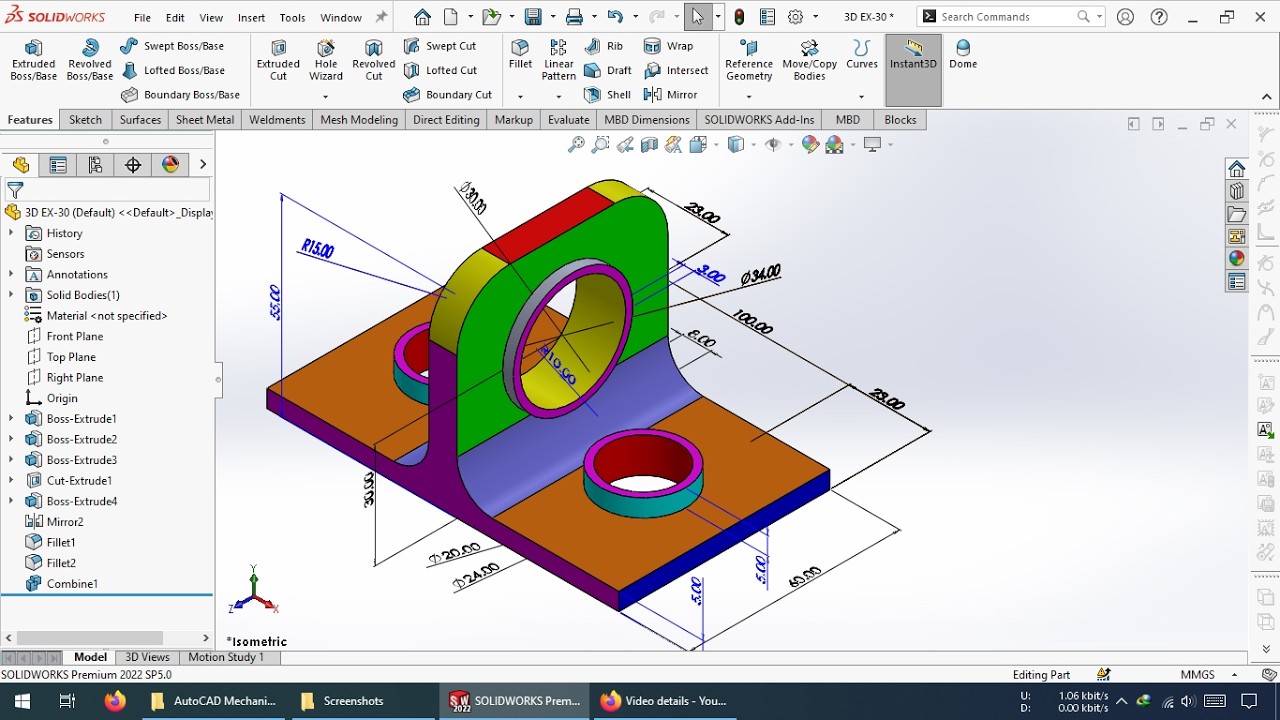The height and width of the screenshot is (720, 1280).
Task: Open the Video details Firefox window
Action: (x=663, y=701)
